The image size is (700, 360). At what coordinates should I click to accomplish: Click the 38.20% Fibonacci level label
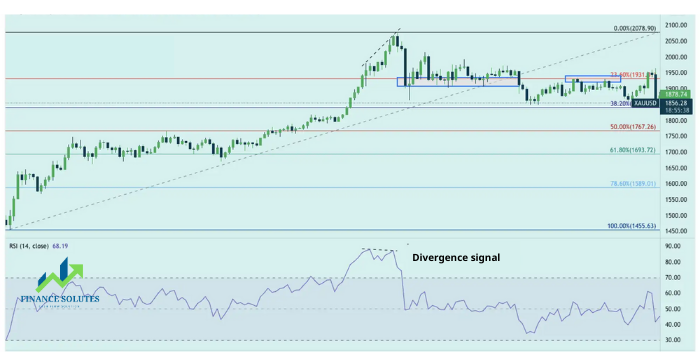621,103
